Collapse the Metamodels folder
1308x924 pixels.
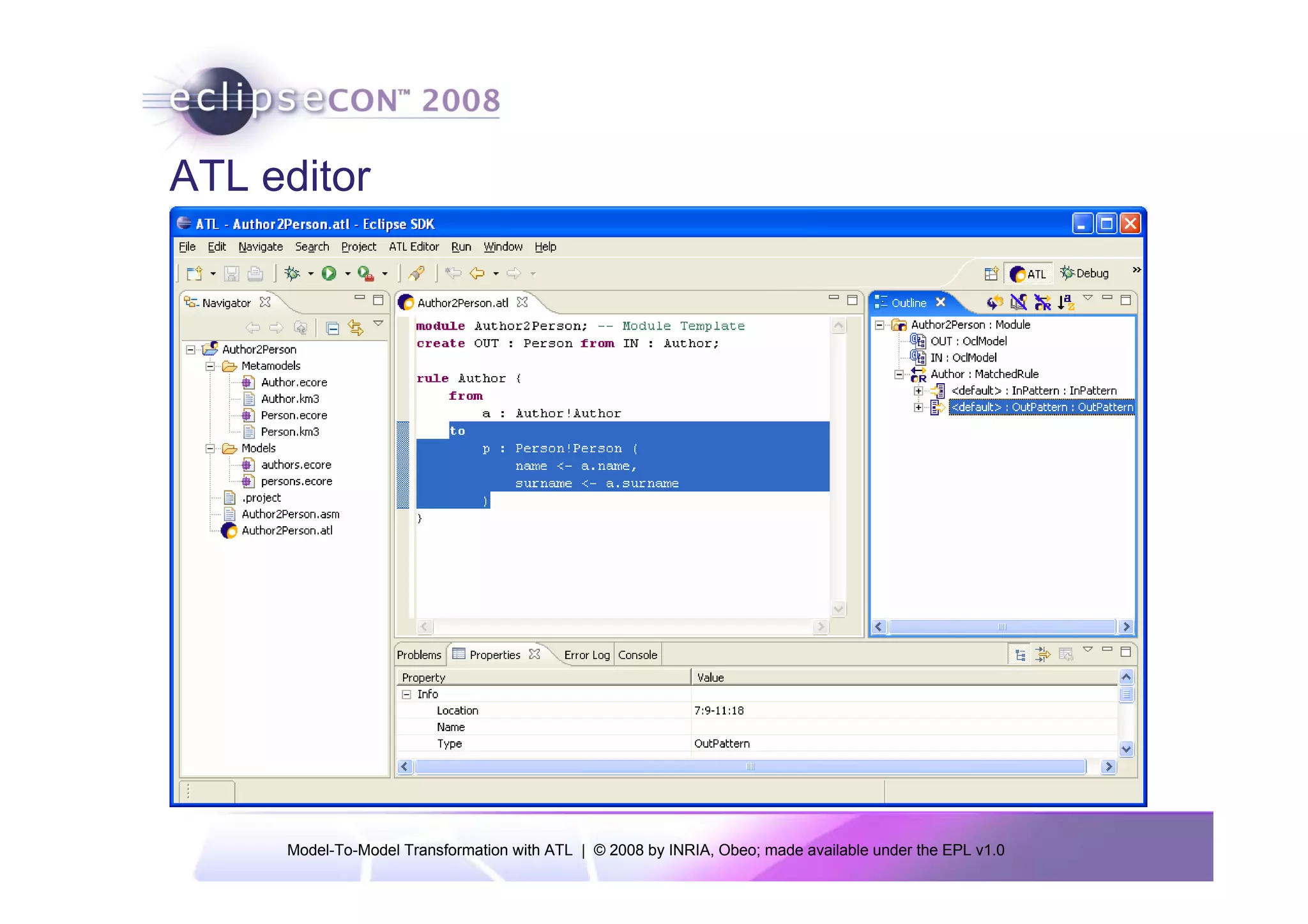click(x=209, y=366)
